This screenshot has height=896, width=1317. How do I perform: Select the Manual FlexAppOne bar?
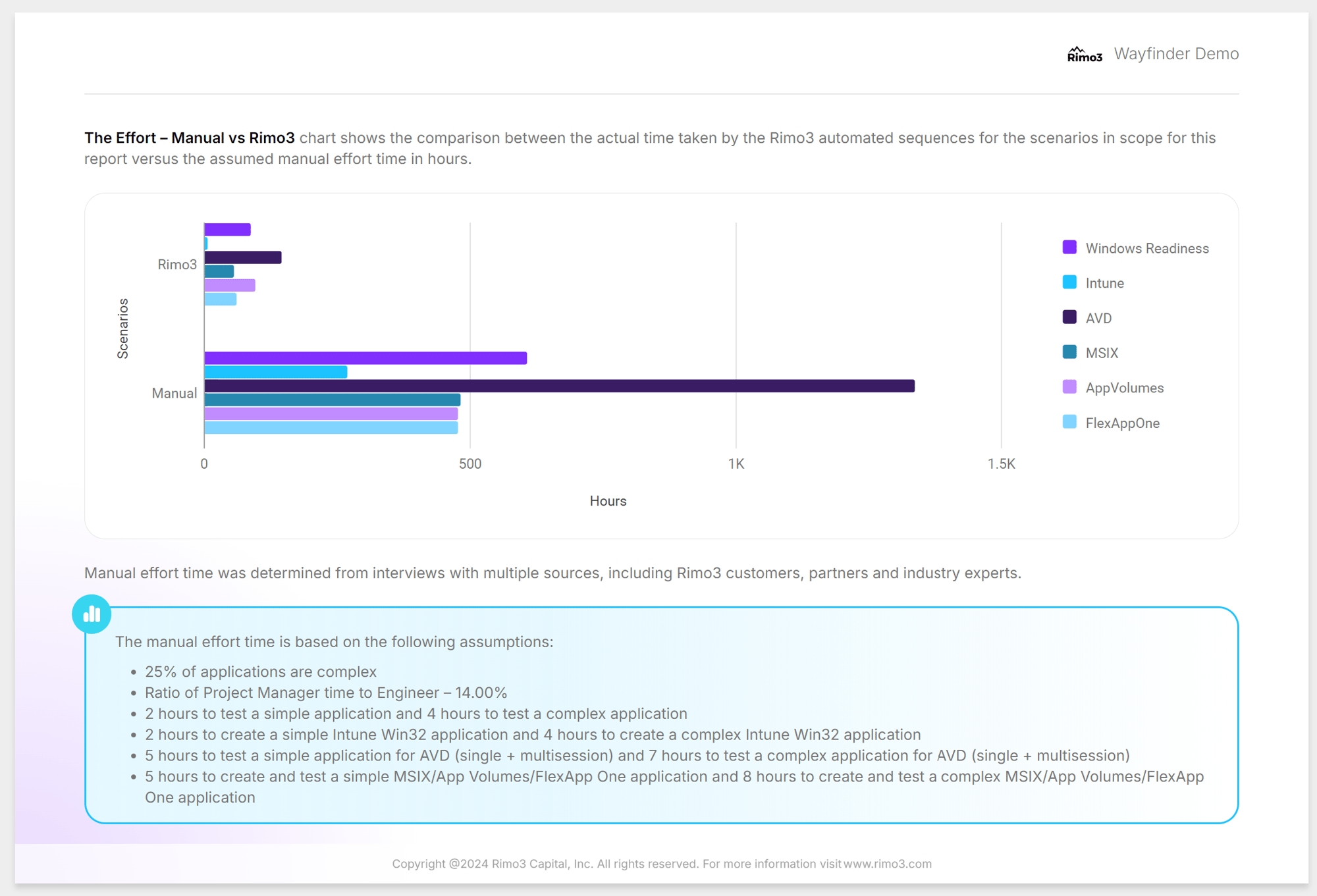(331, 427)
